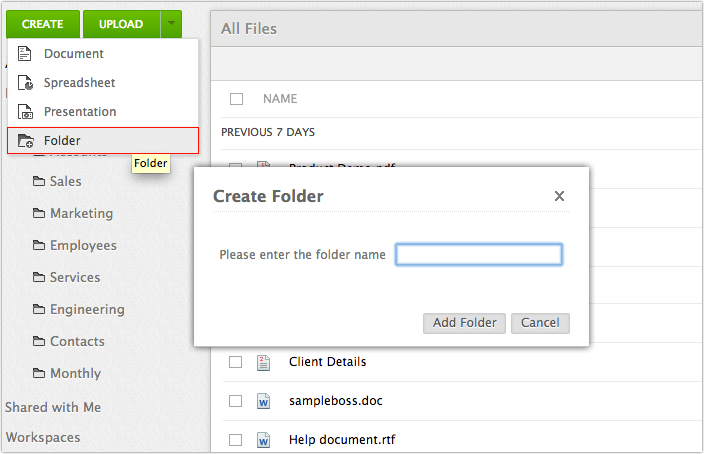Open the green CREATE menu button
This screenshot has height=454, width=704.
click(42, 24)
